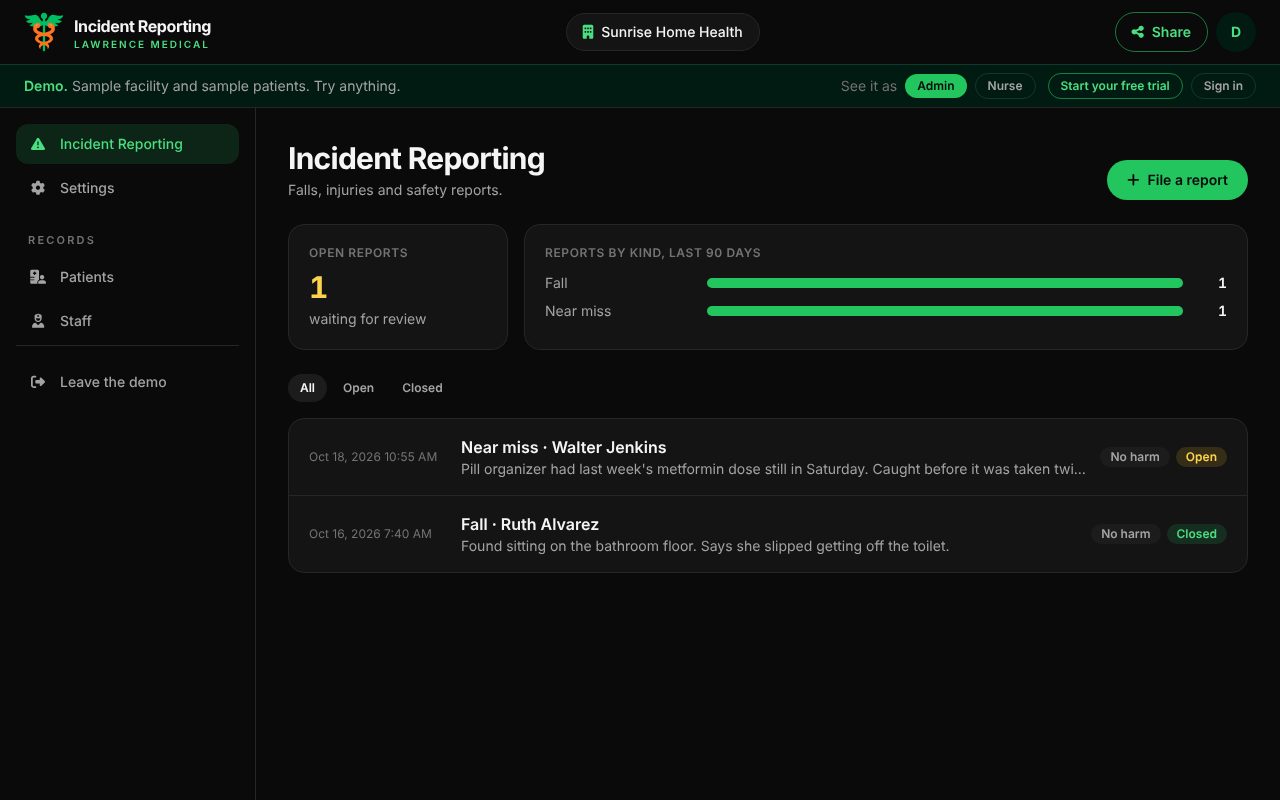Click the Oct 16, 2026 7:40 AM timestamp
1280x800 pixels.
[x=370, y=534]
